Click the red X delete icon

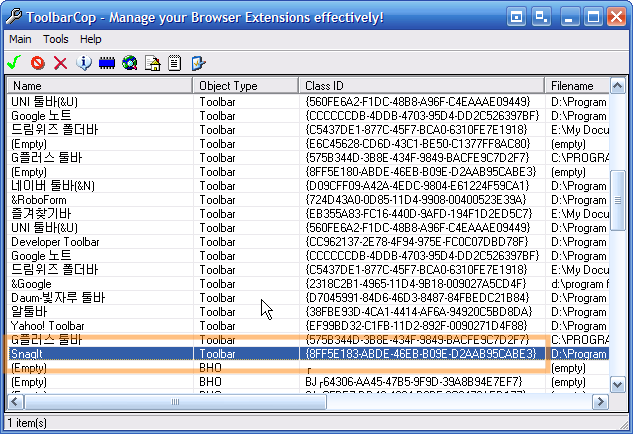[60, 63]
